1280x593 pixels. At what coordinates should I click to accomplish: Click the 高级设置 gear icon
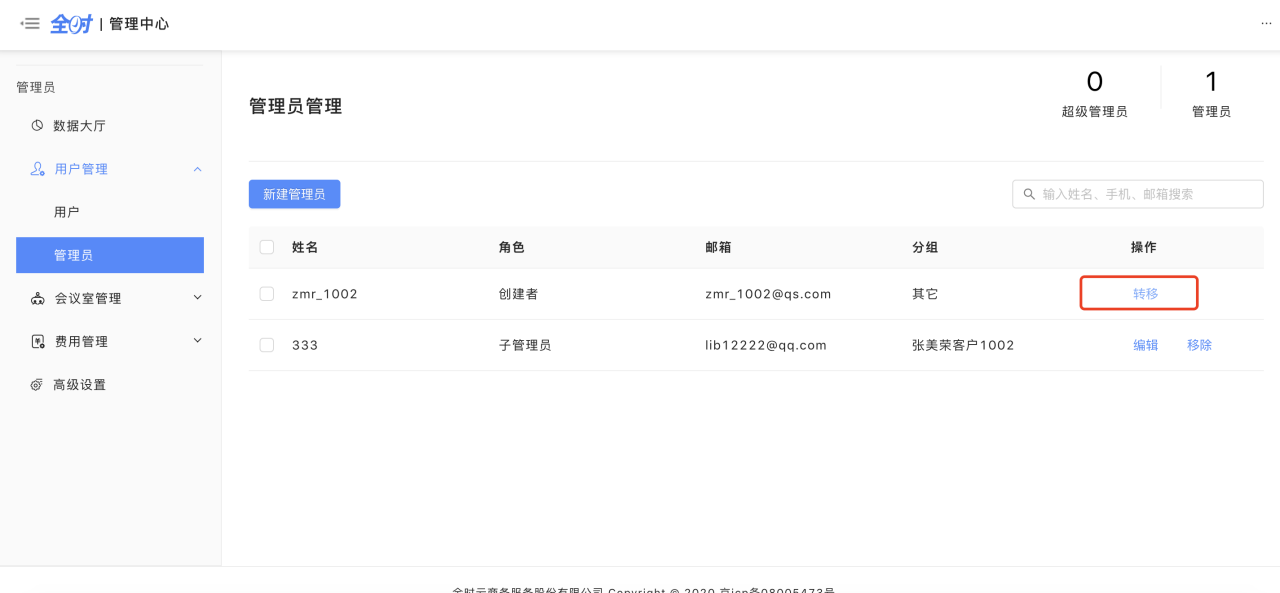point(37,385)
